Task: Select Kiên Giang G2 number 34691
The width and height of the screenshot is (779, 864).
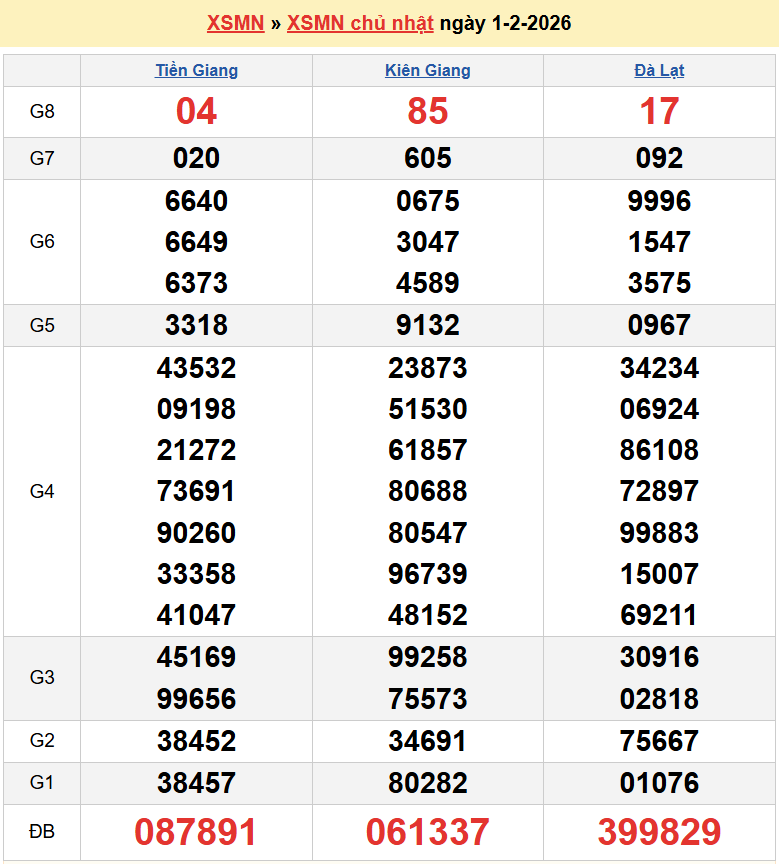Action: point(427,741)
